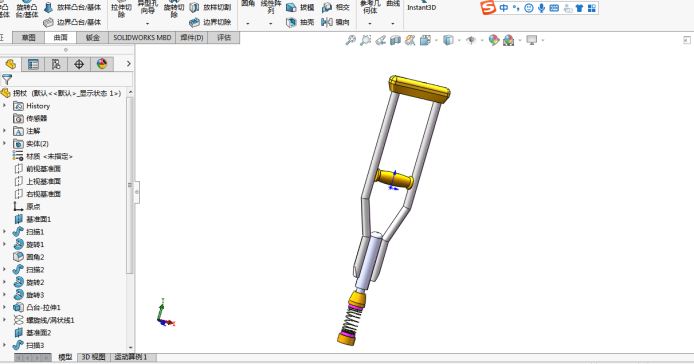Screen dimensions: 694x364
Task: Switch to the 曲面 surfaces tab
Action: [61, 38]
